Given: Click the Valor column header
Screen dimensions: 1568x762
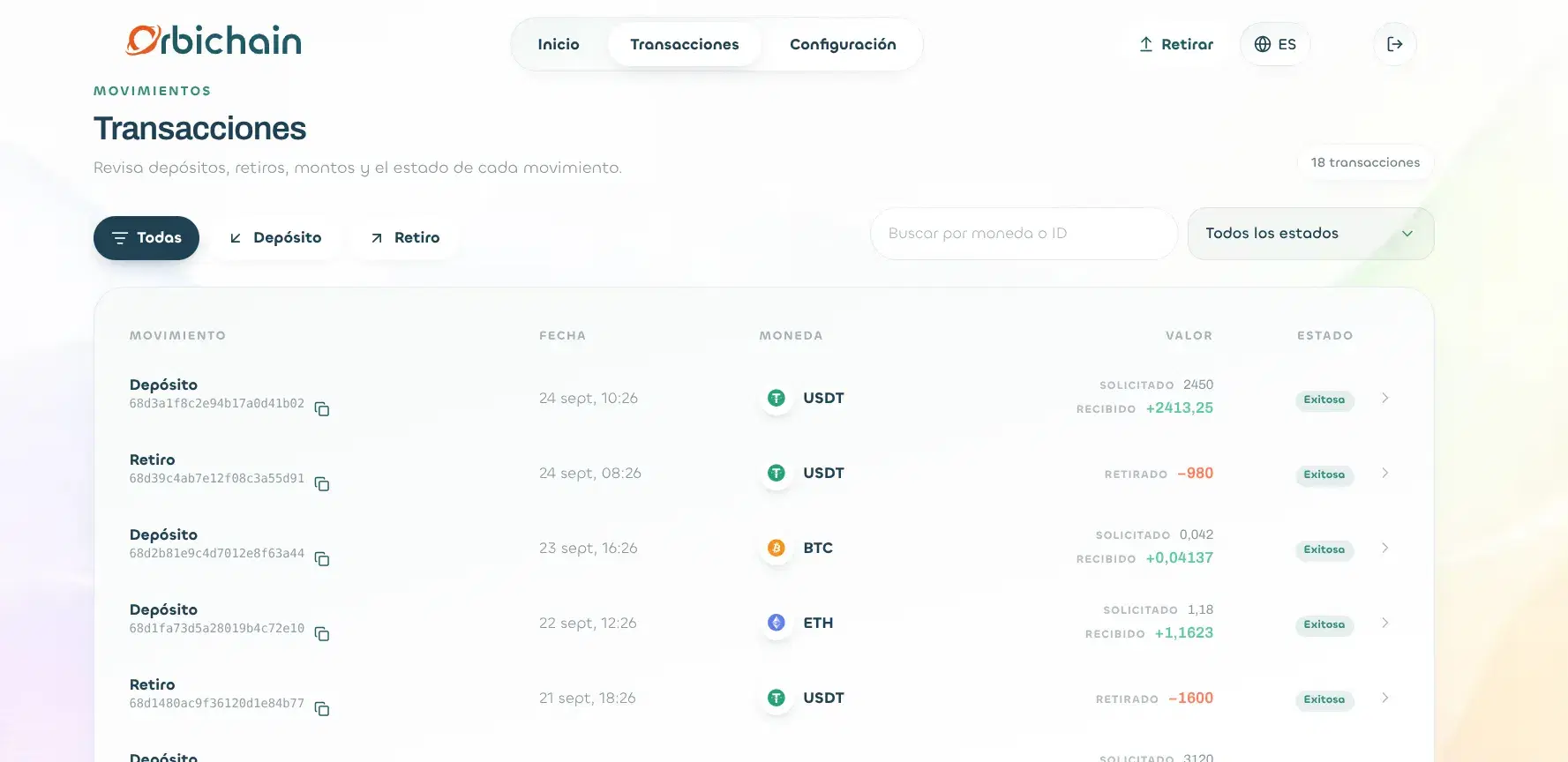Looking at the screenshot, I should pos(1189,336).
